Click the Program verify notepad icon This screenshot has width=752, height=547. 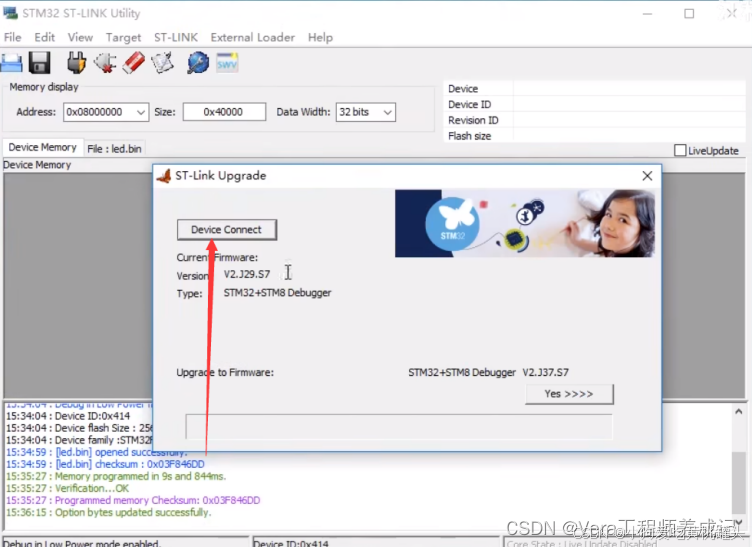pyautogui.click(x=163, y=63)
